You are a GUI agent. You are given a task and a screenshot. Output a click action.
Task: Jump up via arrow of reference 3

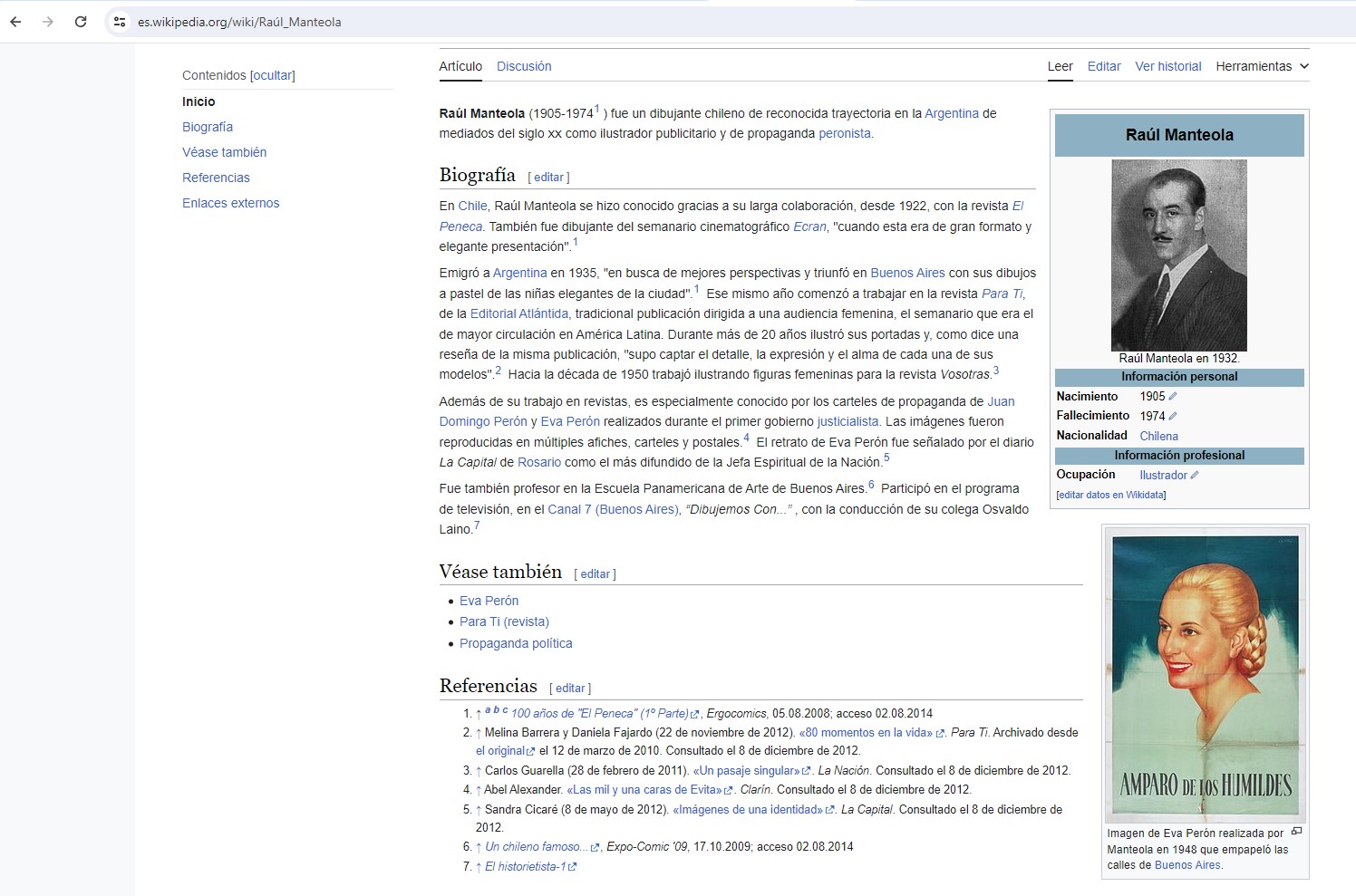pyautogui.click(x=479, y=771)
